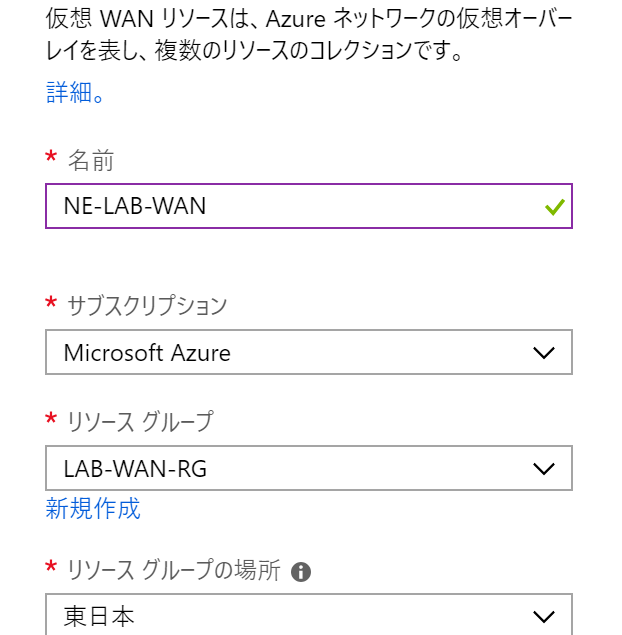
Task: Click the 新規作成 link
Action: (93, 509)
